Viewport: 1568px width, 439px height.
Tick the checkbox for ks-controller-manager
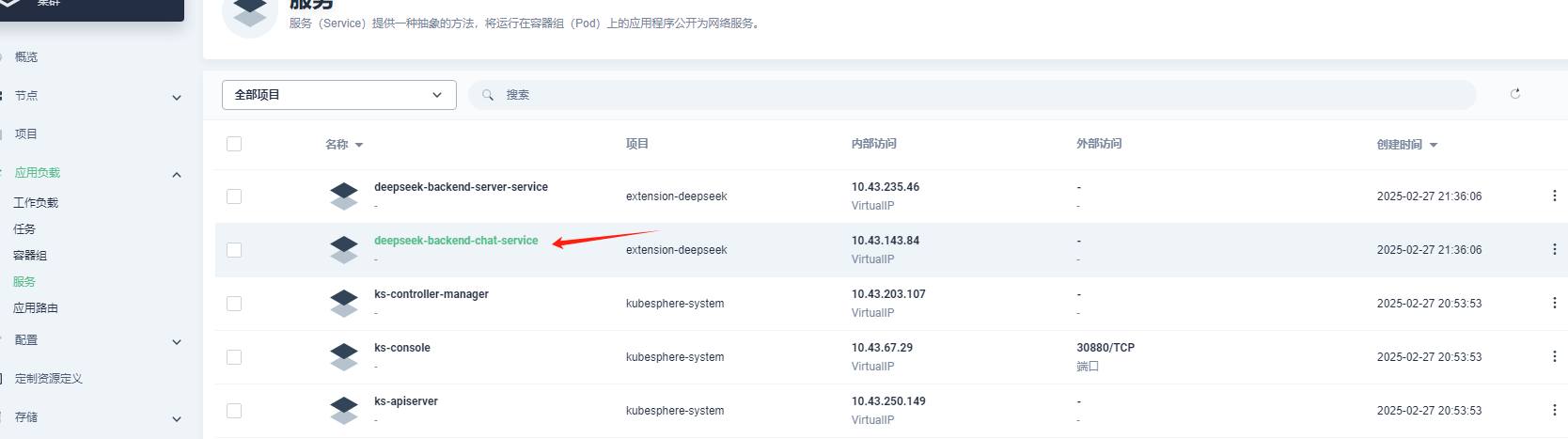pos(234,304)
